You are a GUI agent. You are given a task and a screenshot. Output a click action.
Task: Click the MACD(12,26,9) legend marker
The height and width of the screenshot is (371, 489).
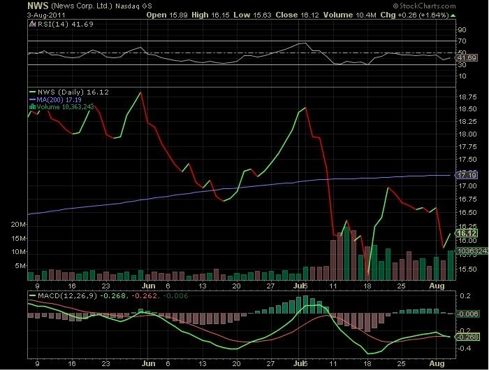(32, 296)
